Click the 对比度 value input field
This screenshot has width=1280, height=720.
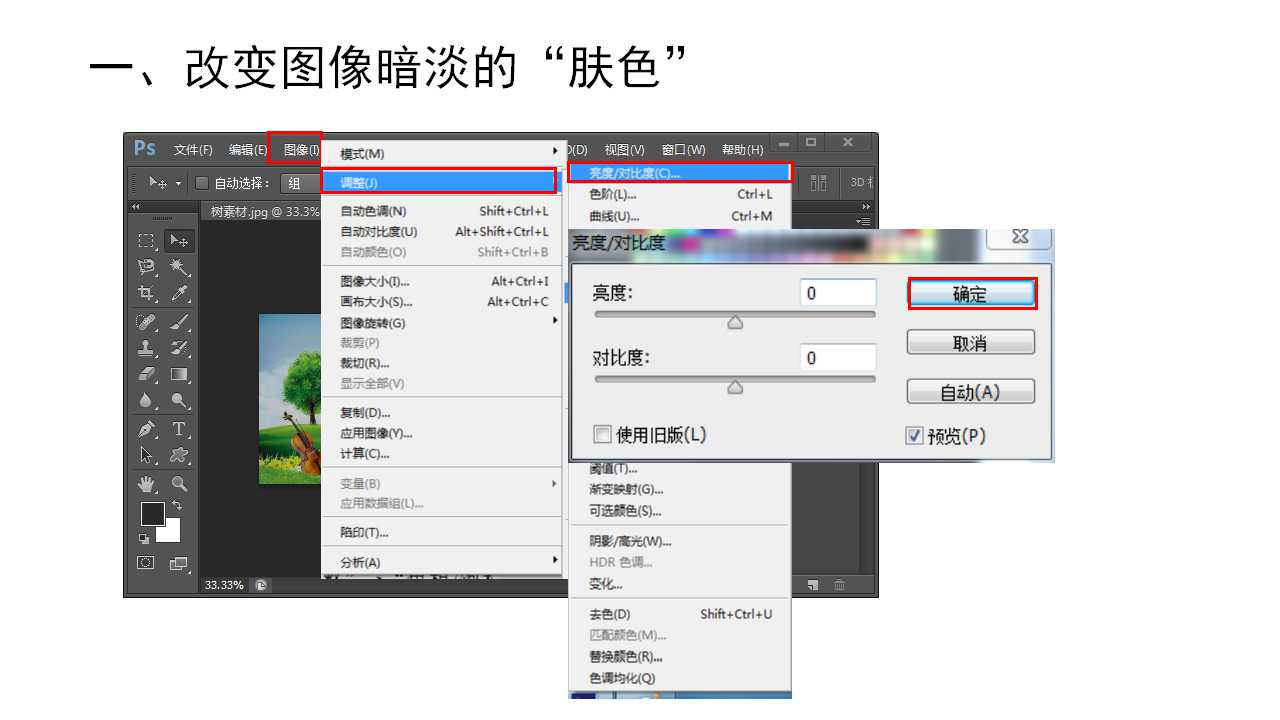[x=839, y=358]
